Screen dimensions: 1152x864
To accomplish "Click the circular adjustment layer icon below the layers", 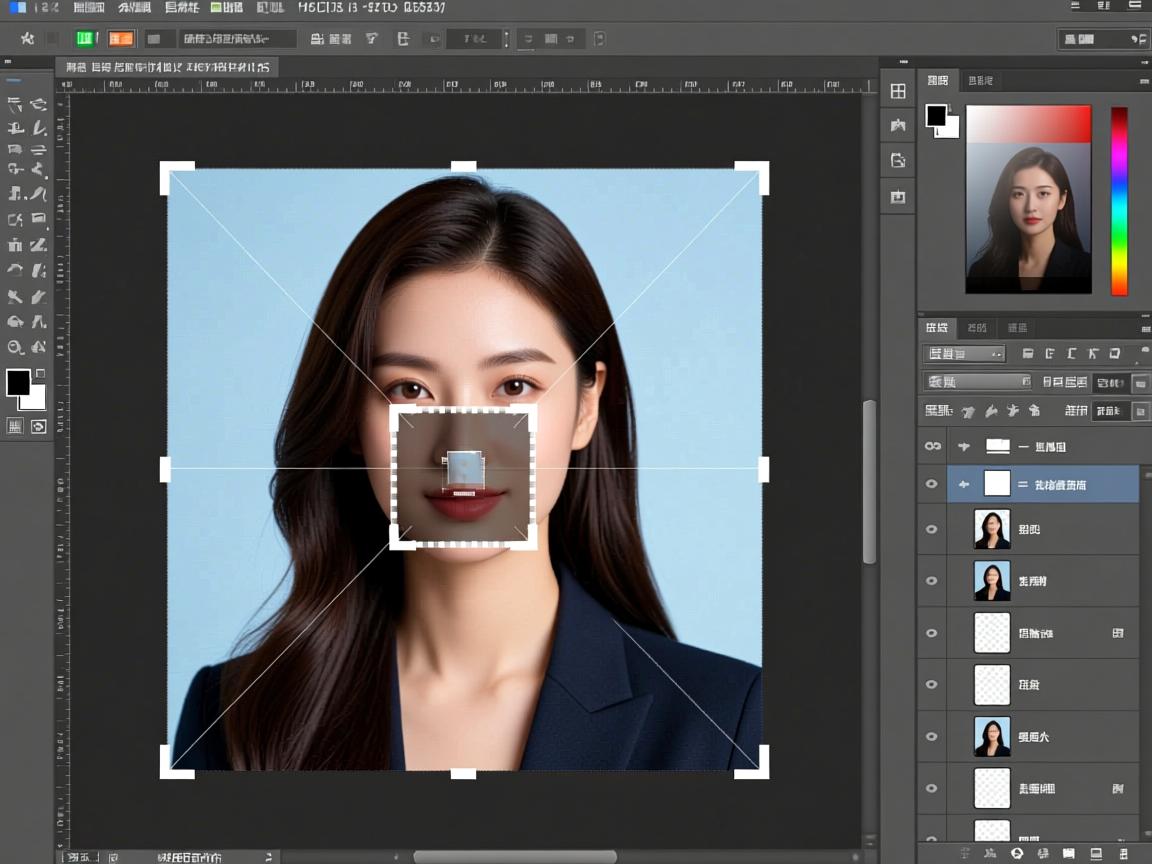I will point(1017,853).
